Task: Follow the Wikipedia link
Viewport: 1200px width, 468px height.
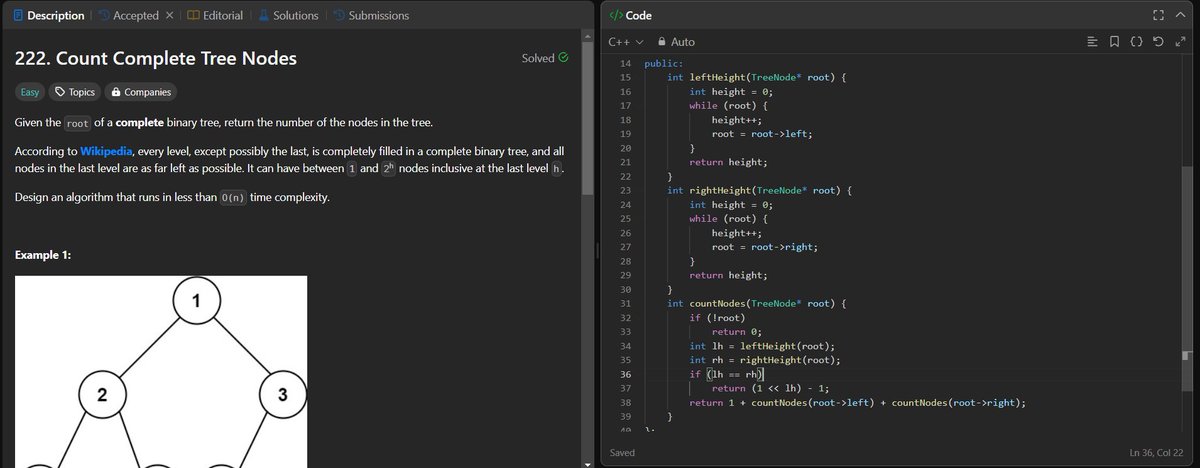Action: click(106, 150)
